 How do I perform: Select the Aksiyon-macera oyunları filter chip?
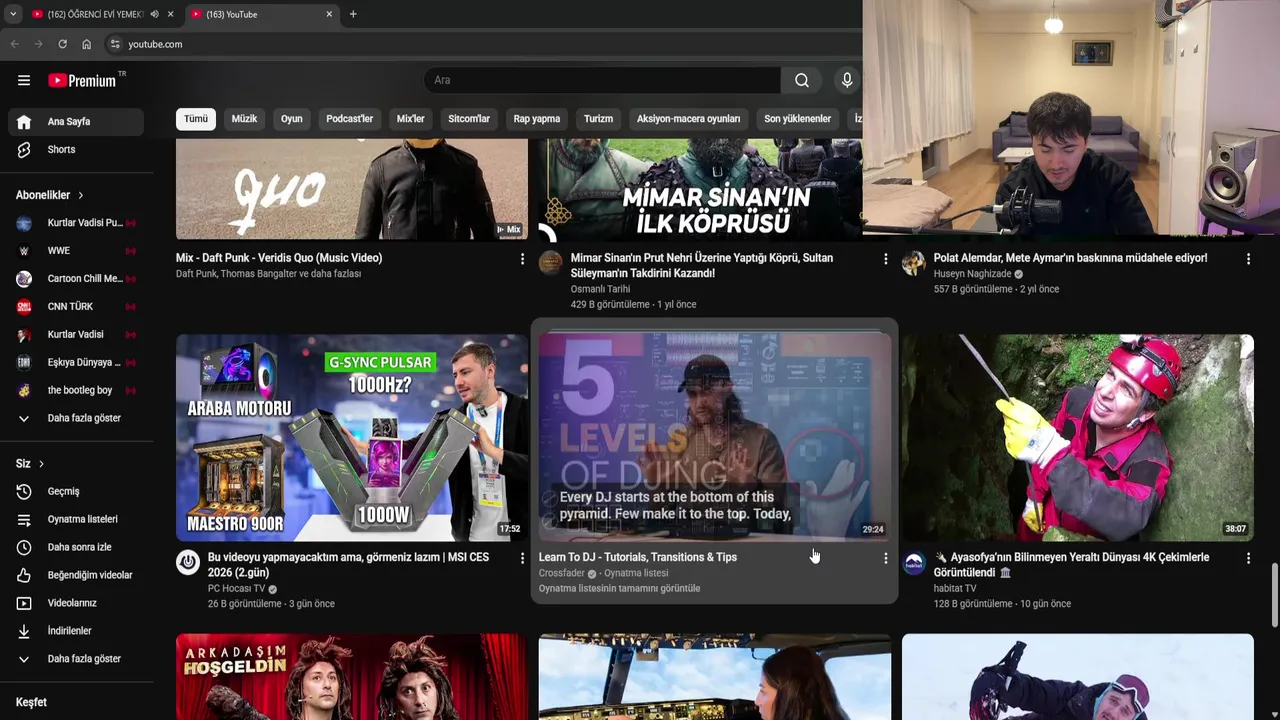[688, 119]
